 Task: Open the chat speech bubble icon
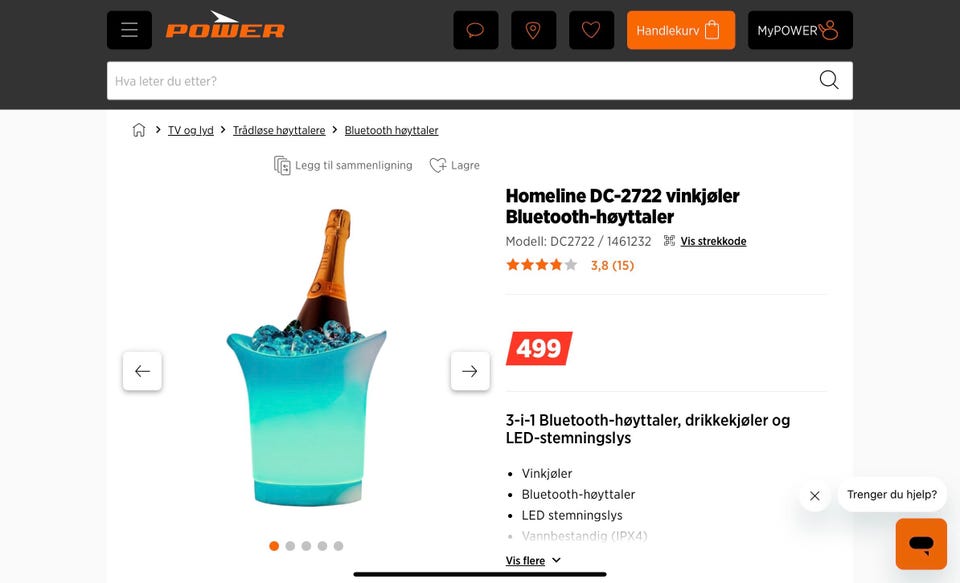click(x=476, y=30)
